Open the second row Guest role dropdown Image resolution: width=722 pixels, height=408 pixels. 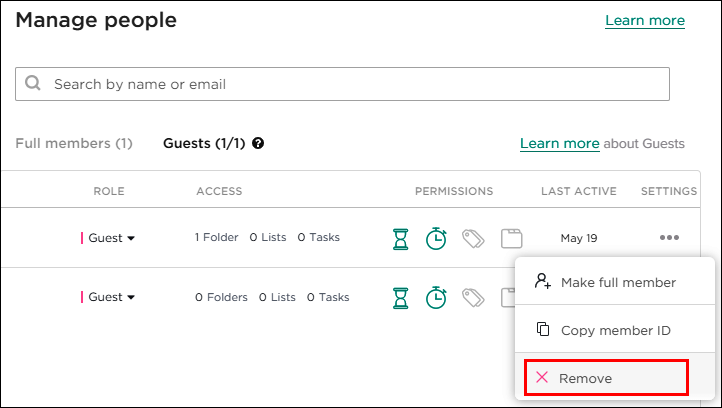111,297
